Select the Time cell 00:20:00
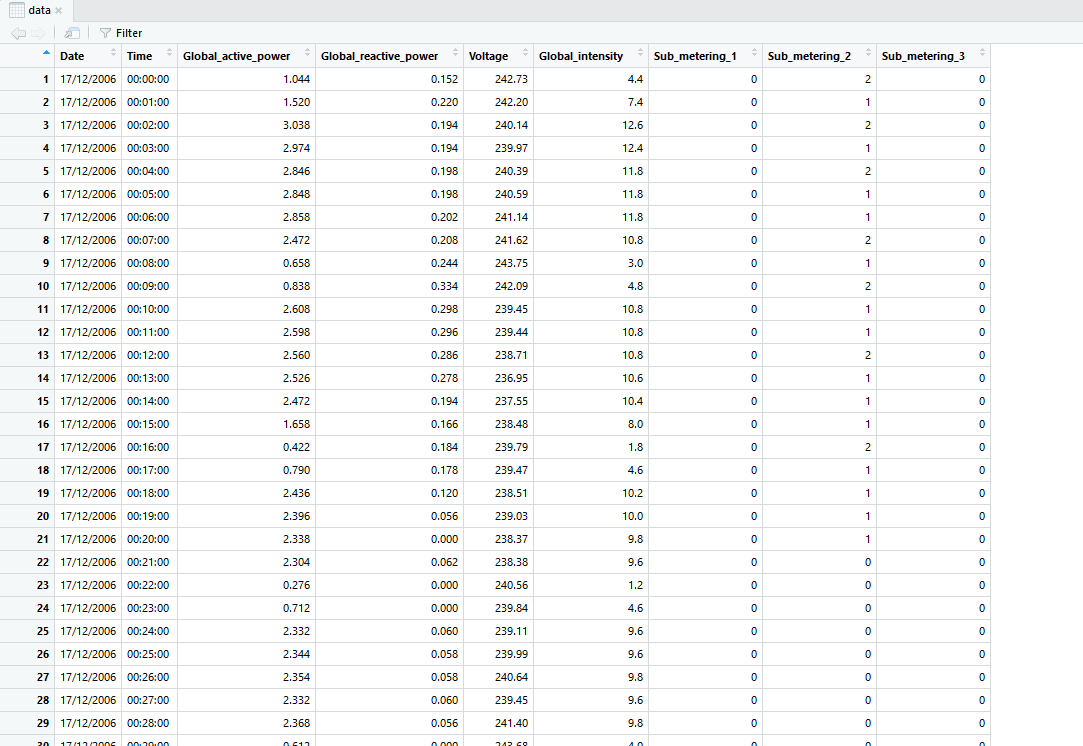Viewport: 1083px width, 746px height. pyautogui.click(x=148, y=539)
